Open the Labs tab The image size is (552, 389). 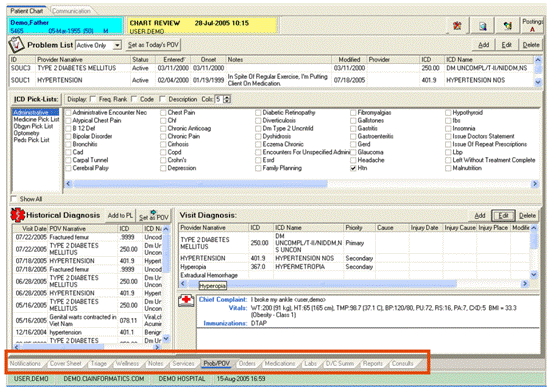point(310,363)
